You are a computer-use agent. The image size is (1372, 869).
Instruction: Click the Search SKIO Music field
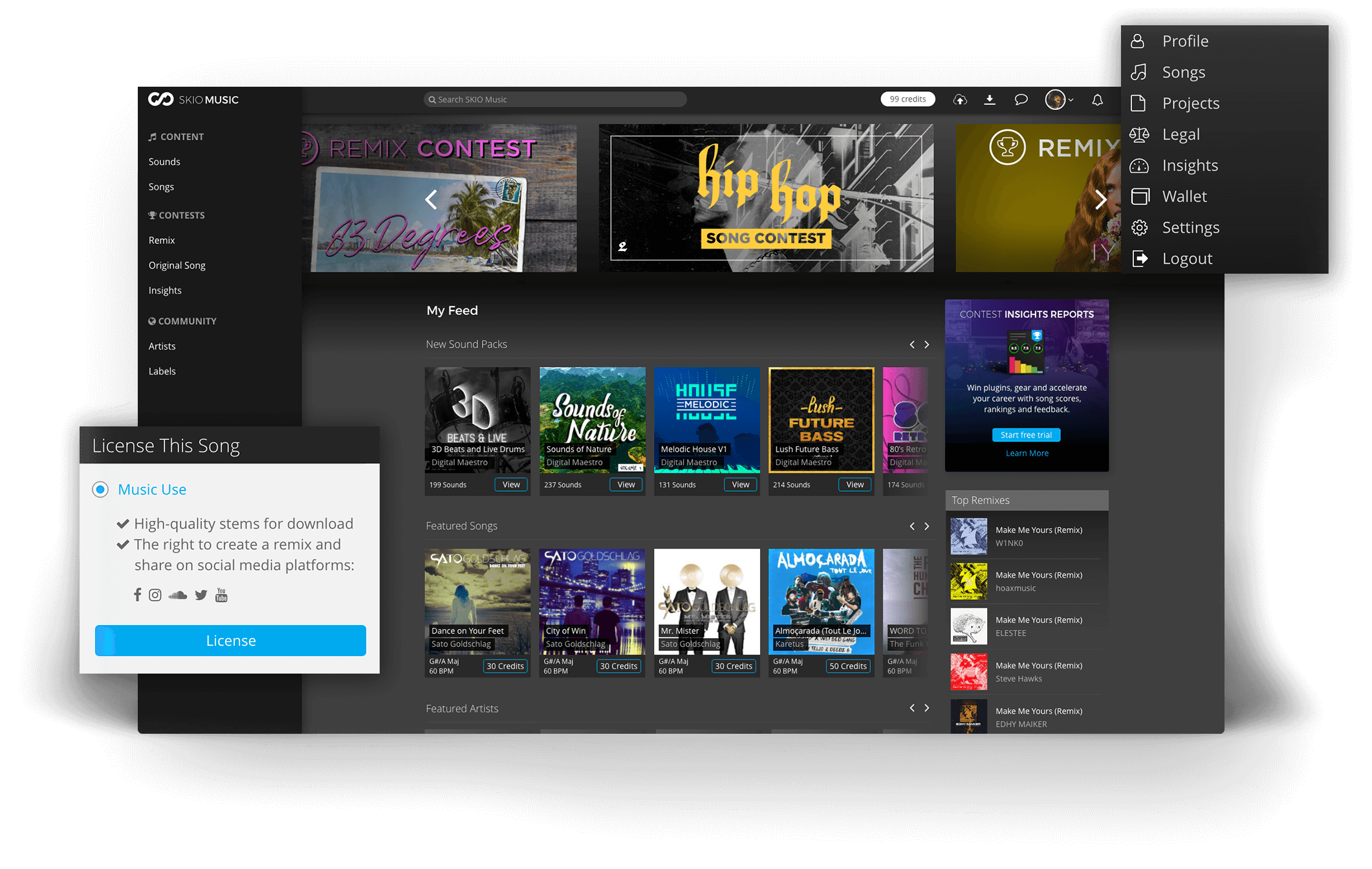pyautogui.click(x=555, y=99)
